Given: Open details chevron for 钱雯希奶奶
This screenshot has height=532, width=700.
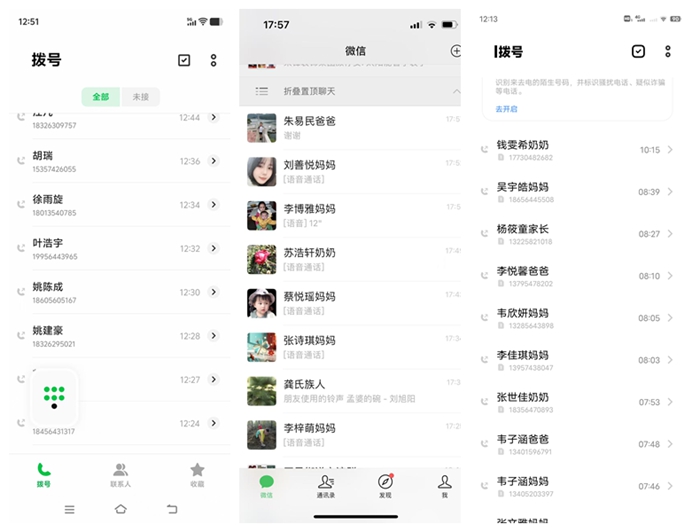Looking at the screenshot, I should [670, 150].
